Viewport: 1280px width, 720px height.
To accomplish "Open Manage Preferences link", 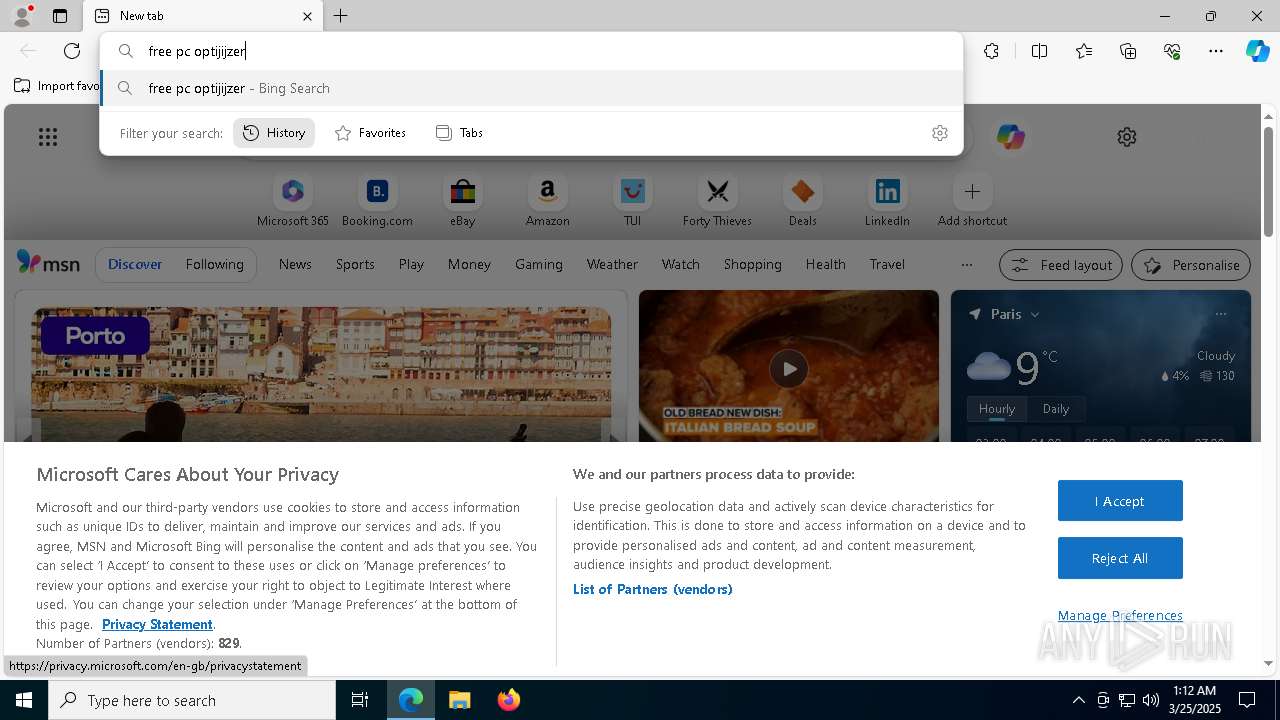I will (x=1120, y=615).
